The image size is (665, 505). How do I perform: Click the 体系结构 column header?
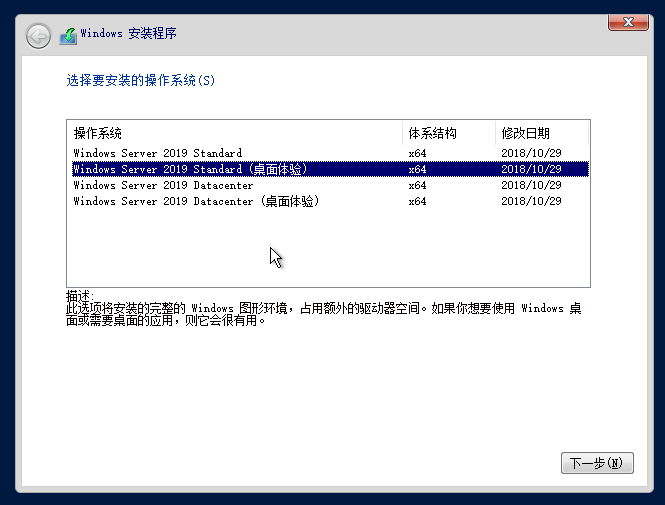[x=449, y=133]
